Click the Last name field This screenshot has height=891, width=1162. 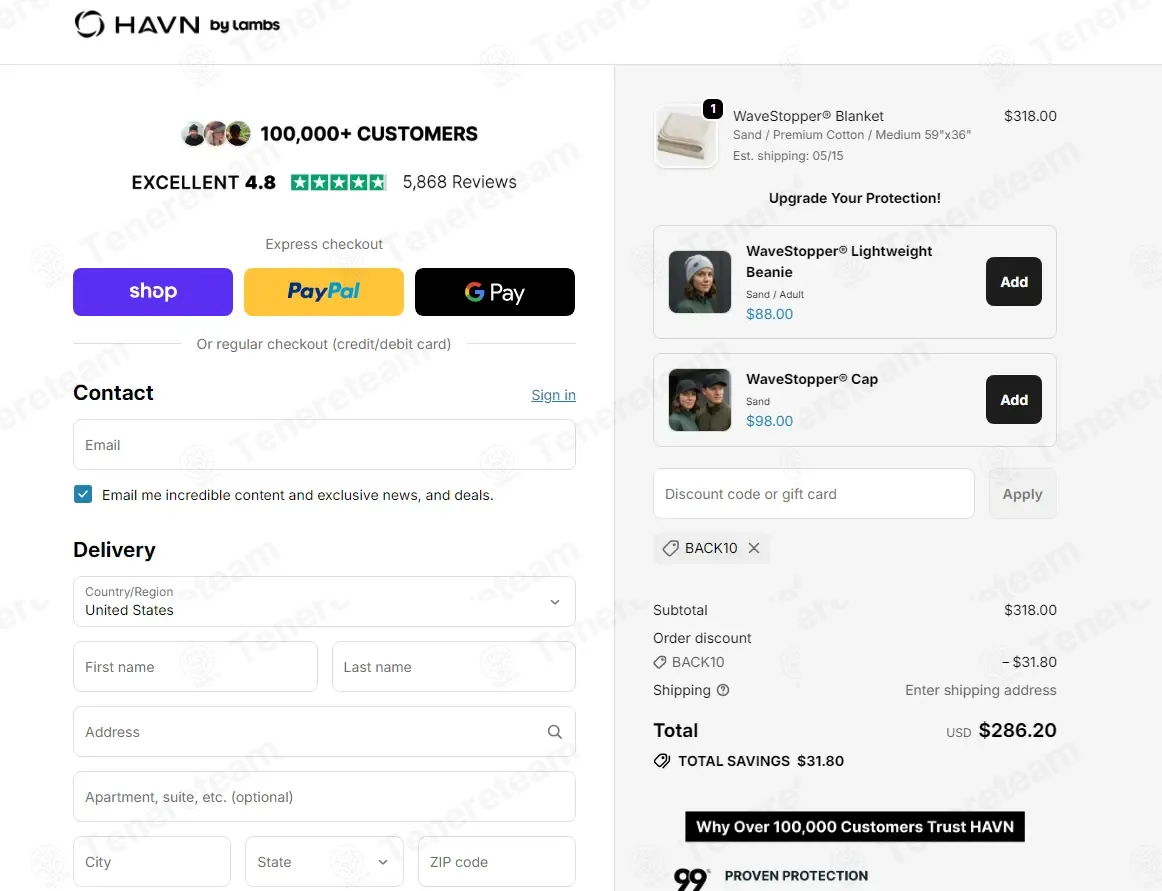pos(454,666)
